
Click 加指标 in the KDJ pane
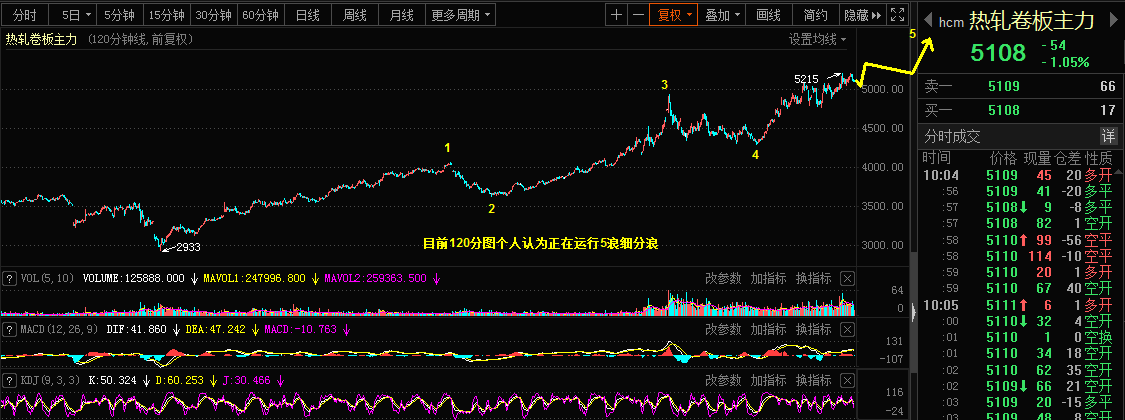[768, 380]
